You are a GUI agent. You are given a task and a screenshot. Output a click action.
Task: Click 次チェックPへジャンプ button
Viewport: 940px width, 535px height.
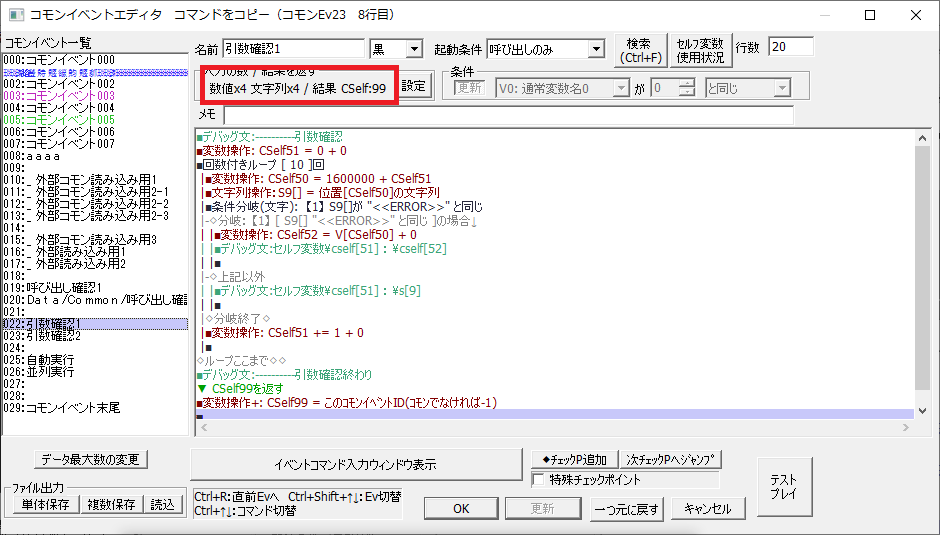click(670, 460)
